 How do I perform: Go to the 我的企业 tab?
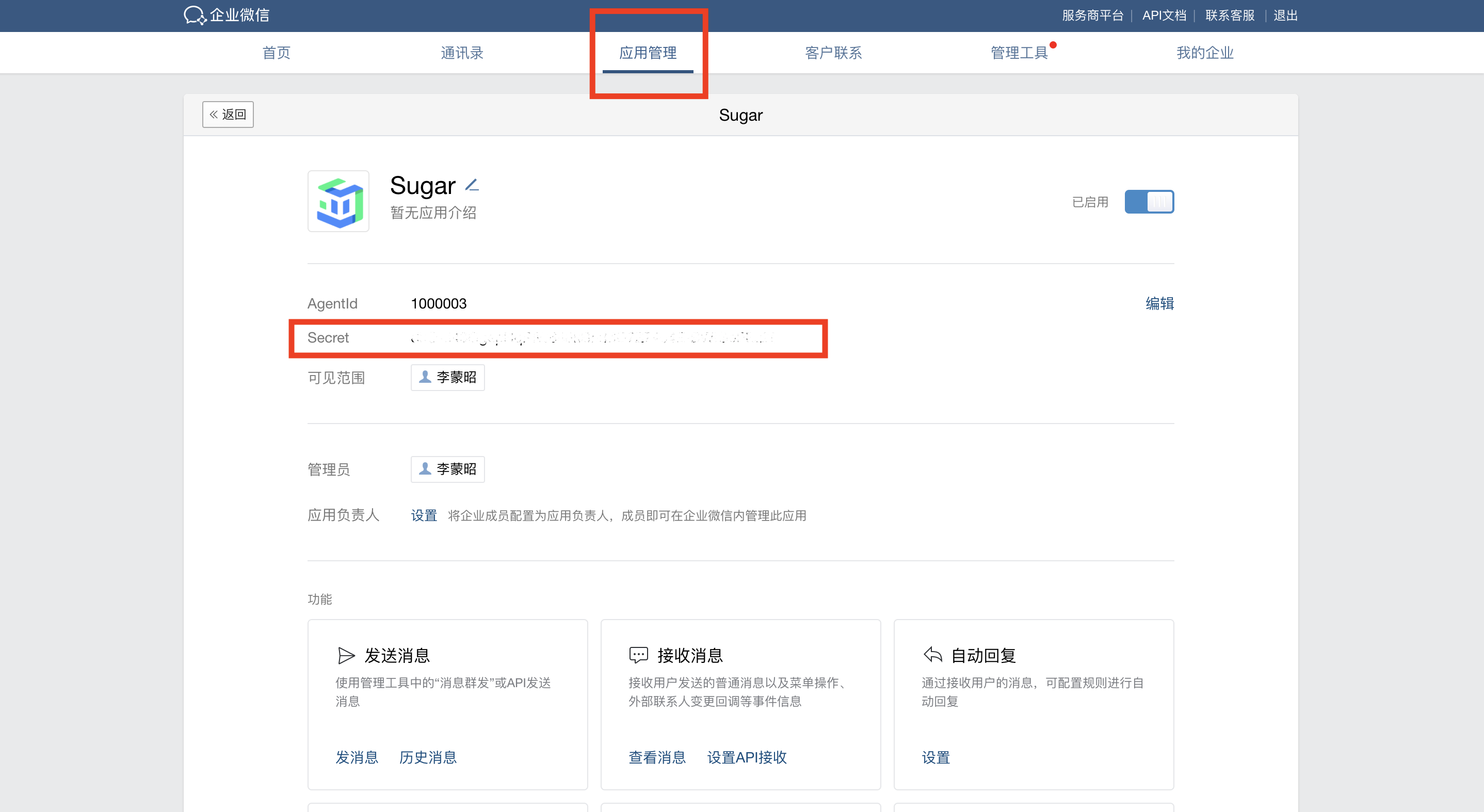1205,53
